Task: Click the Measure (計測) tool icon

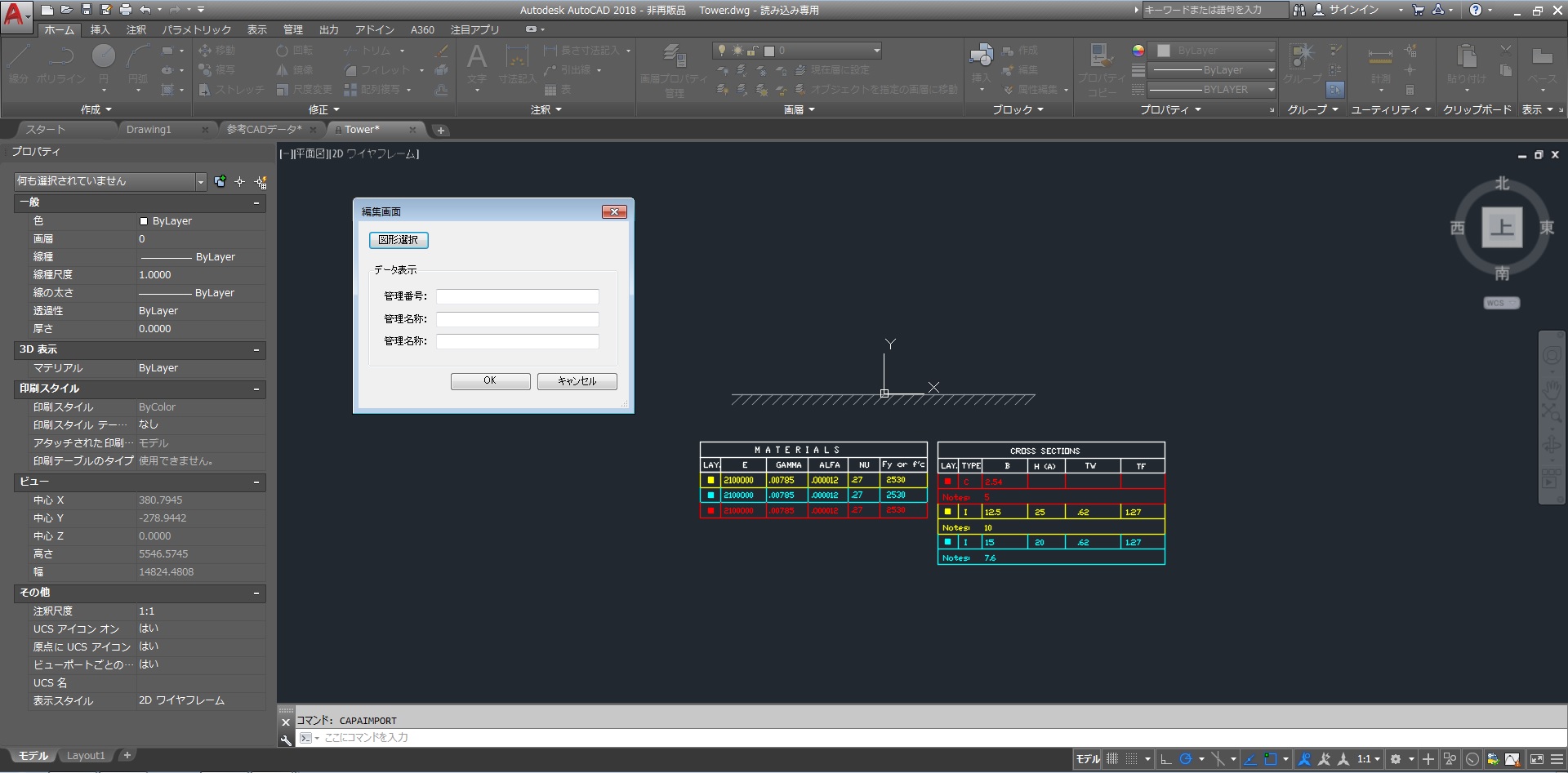Action: (x=1380, y=64)
